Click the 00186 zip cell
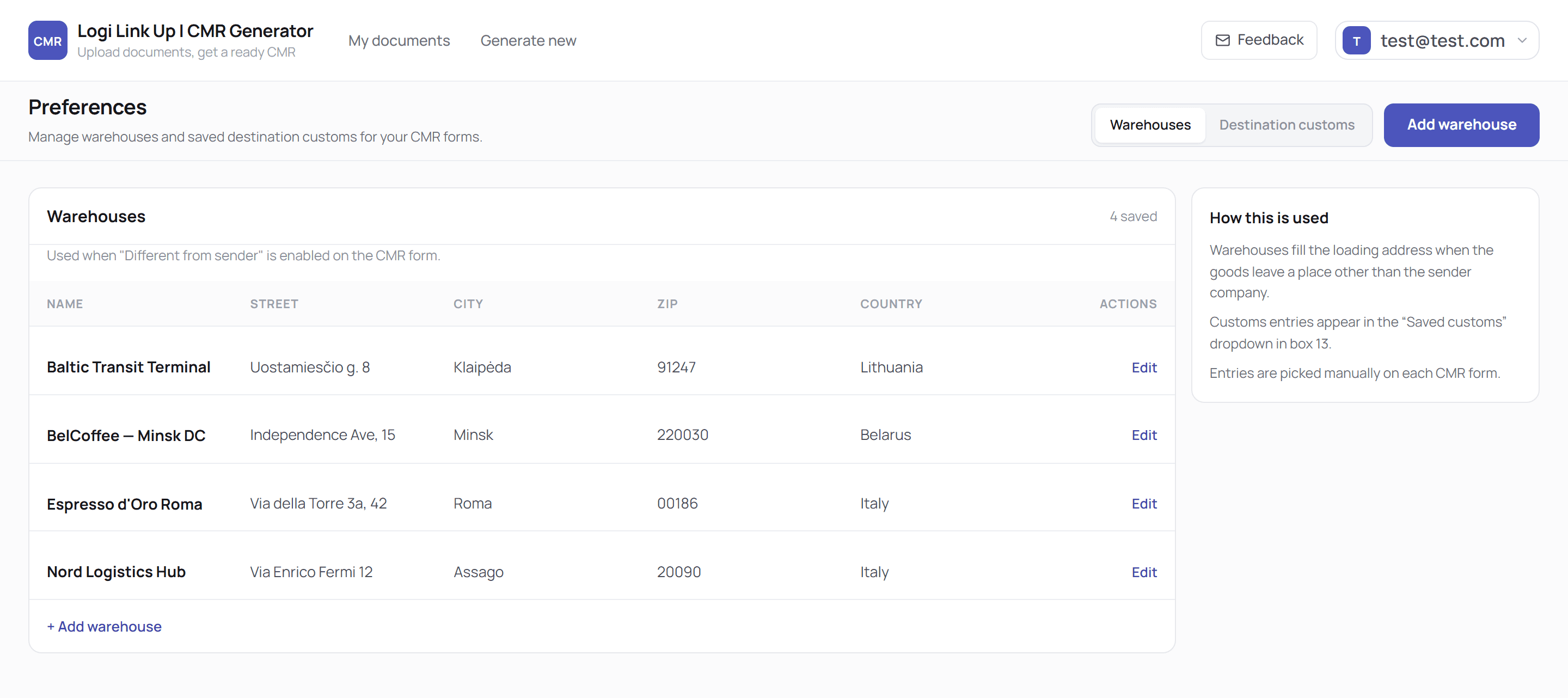Image resolution: width=1568 pixels, height=698 pixels. click(x=677, y=504)
